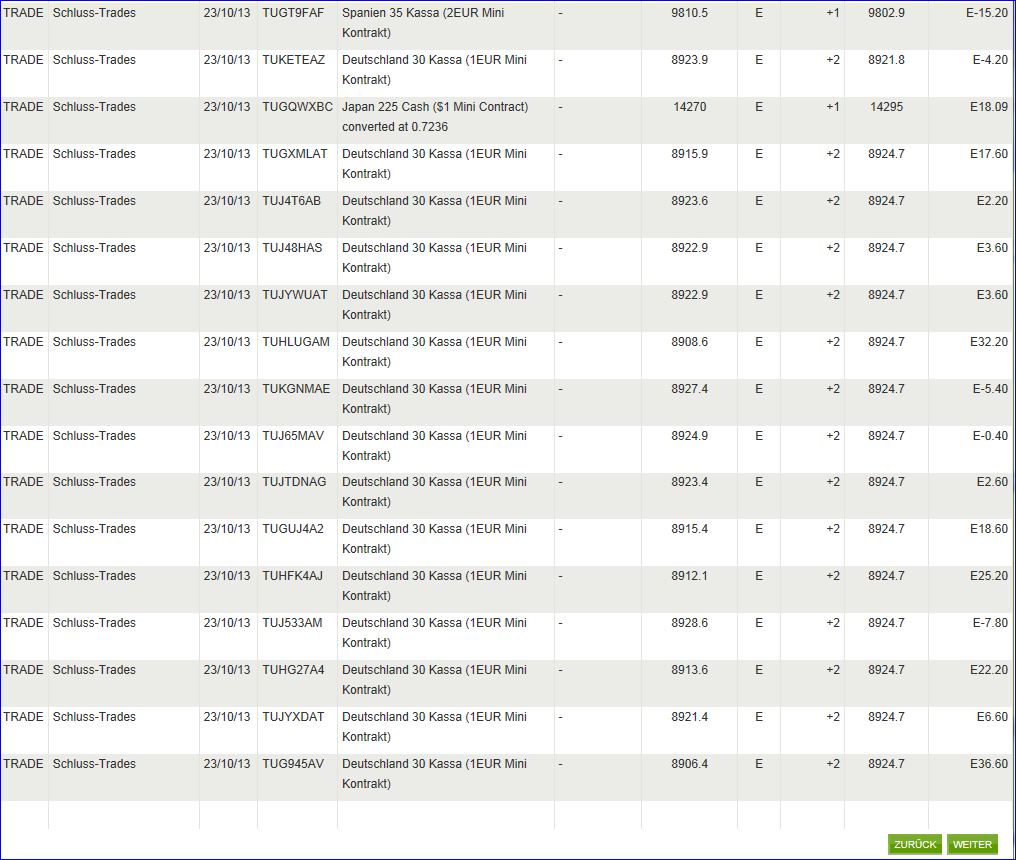Select trade reference TUJYXDAT

(x=293, y=717)
